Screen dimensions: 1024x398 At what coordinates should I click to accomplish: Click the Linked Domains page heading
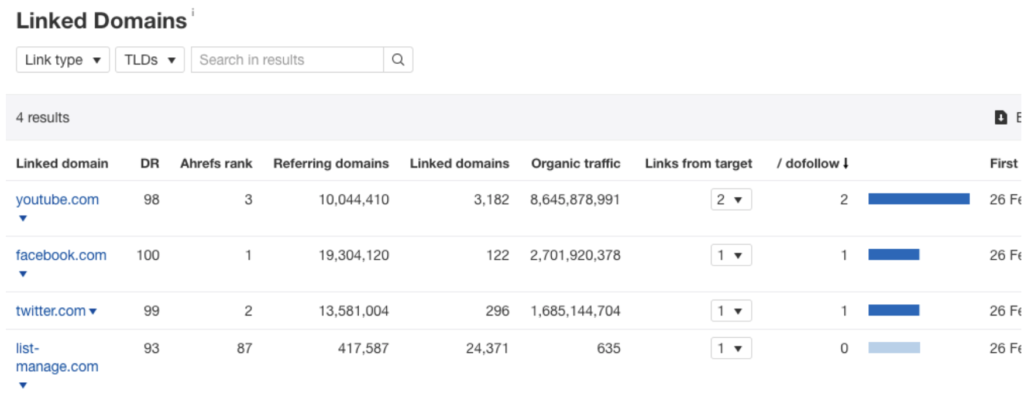[x=101, y=20]
